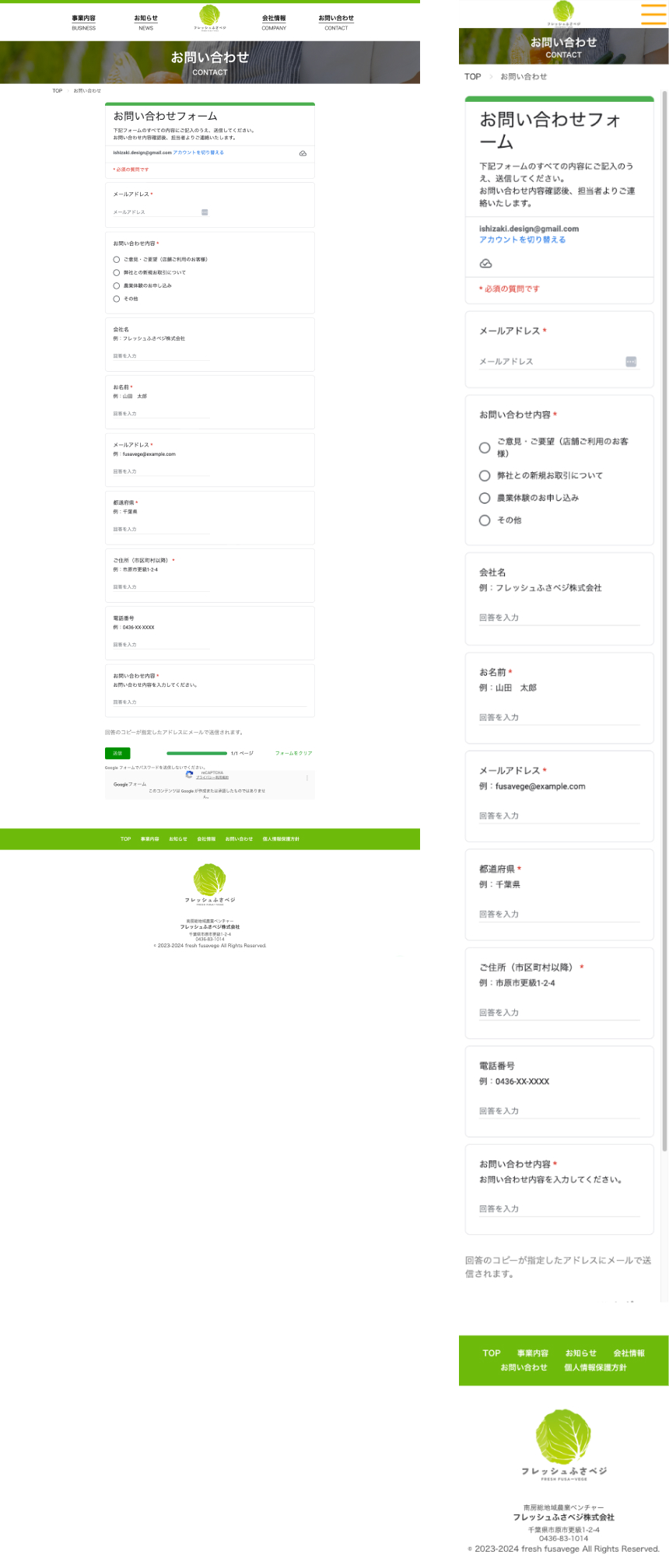
Task: Click アカウントを切り替える link in mobile form
Action: [x=523, y=240]
